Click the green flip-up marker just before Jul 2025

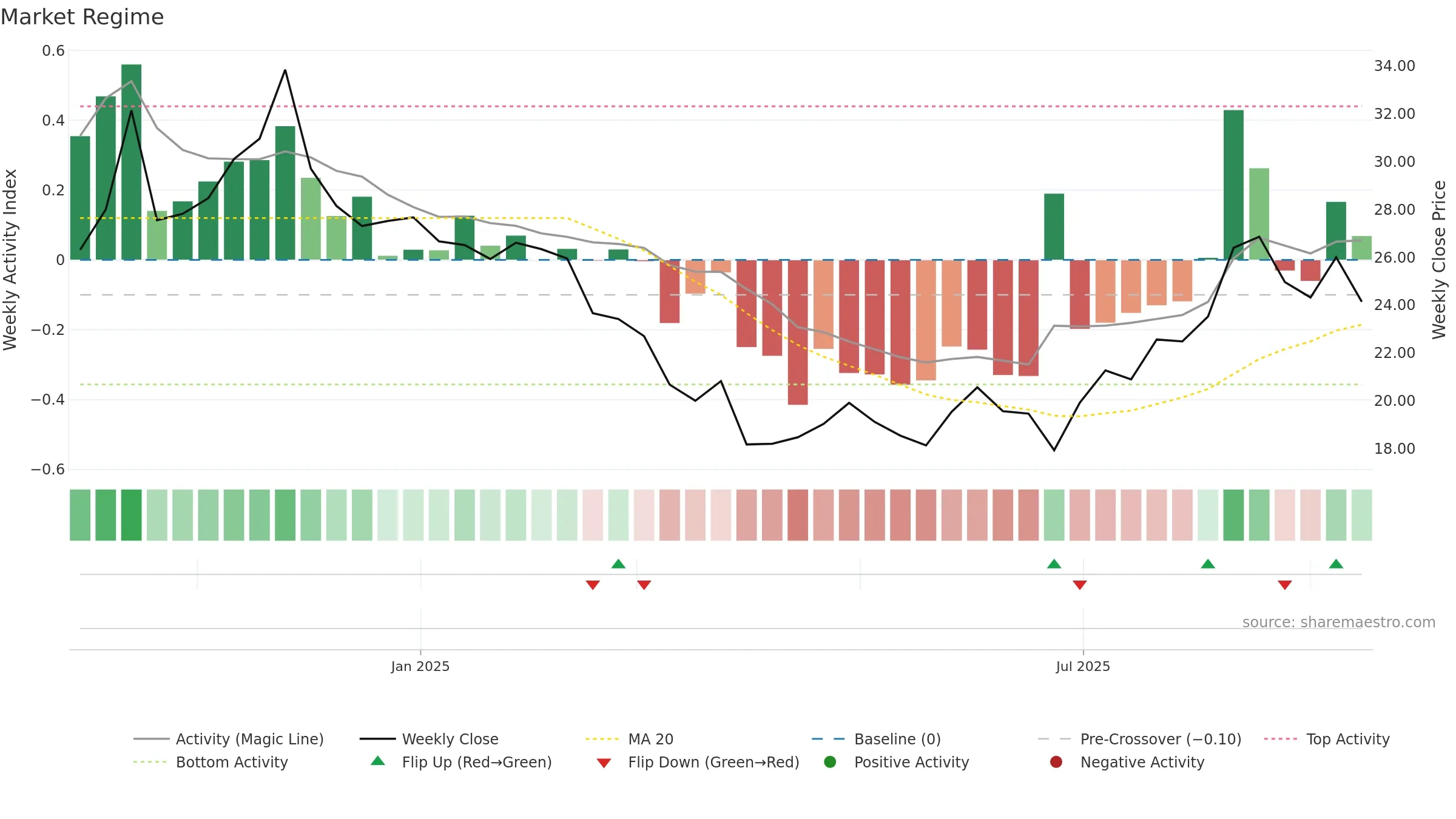click(x=1054, y=564)
